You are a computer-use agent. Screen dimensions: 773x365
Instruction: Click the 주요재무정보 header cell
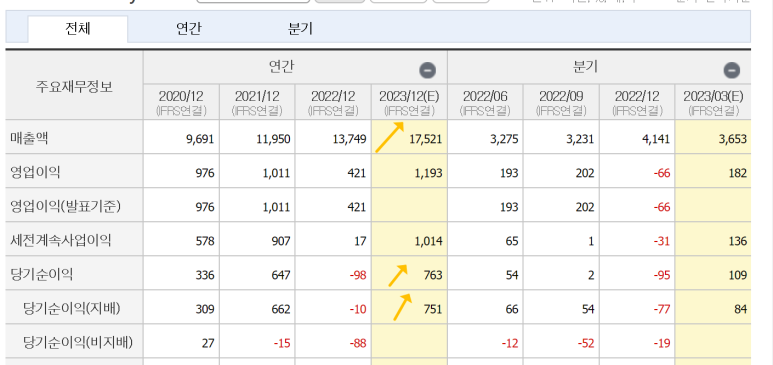click(x=74, y=87)
